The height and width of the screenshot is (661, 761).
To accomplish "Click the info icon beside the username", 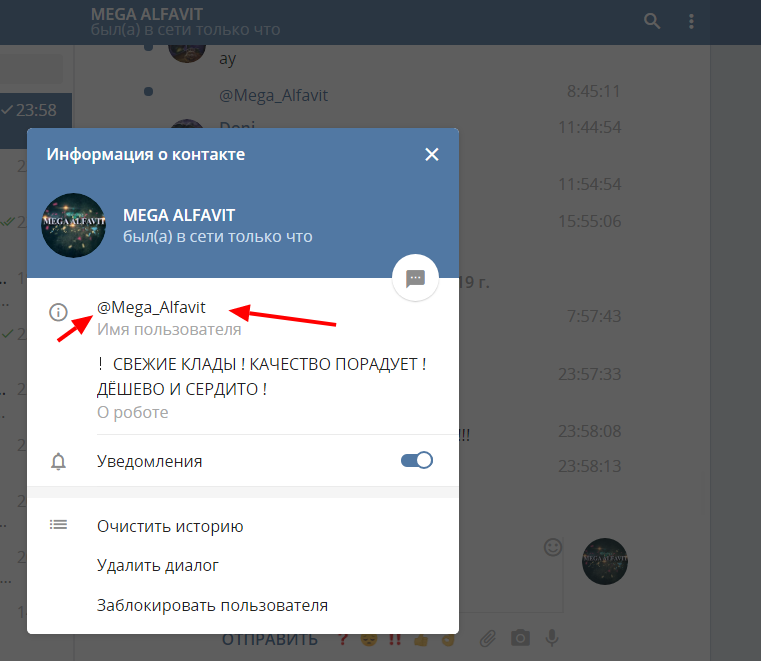I will (58, 312).
